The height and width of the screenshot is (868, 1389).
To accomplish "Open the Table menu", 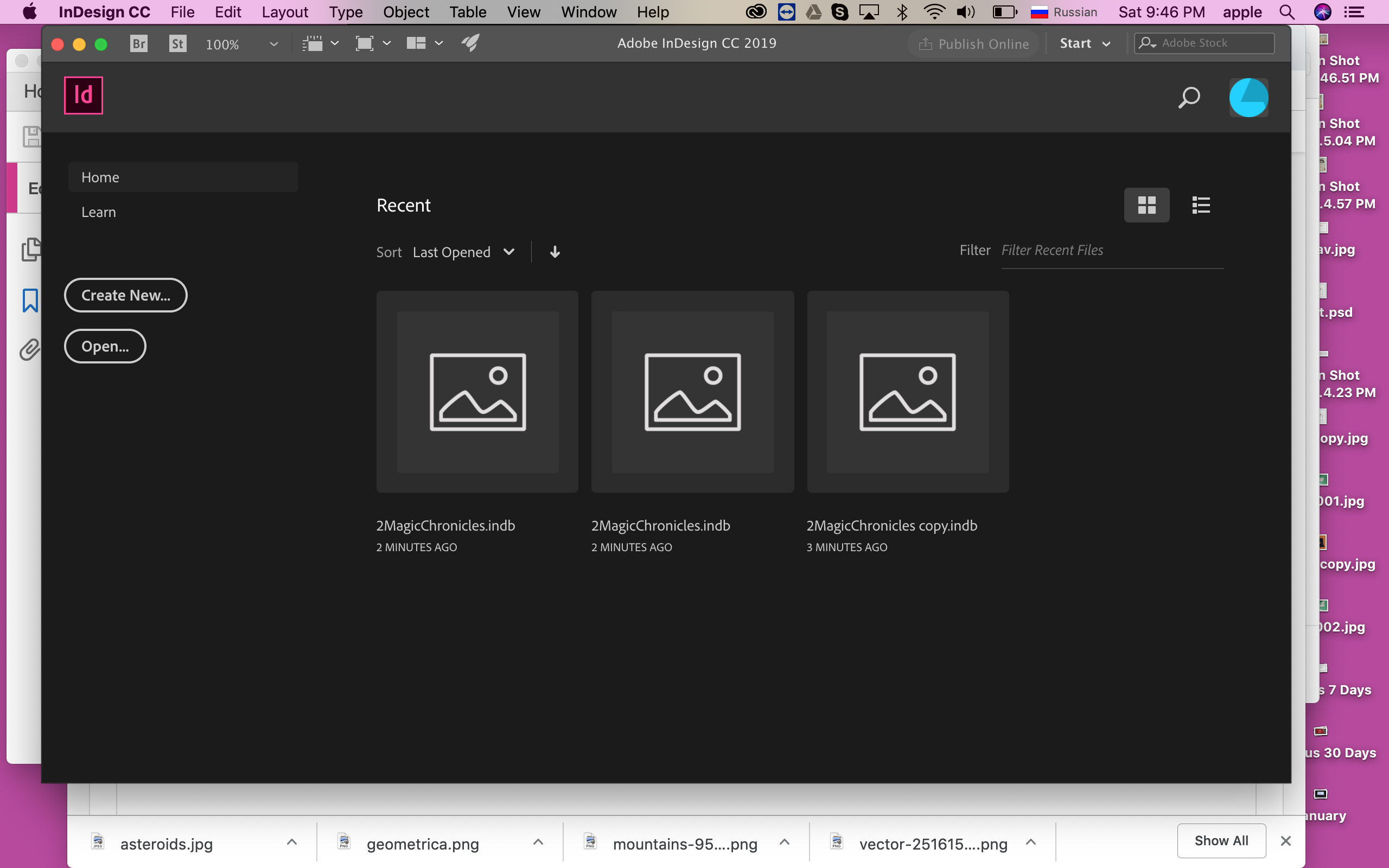I will (x=468, y=12).
